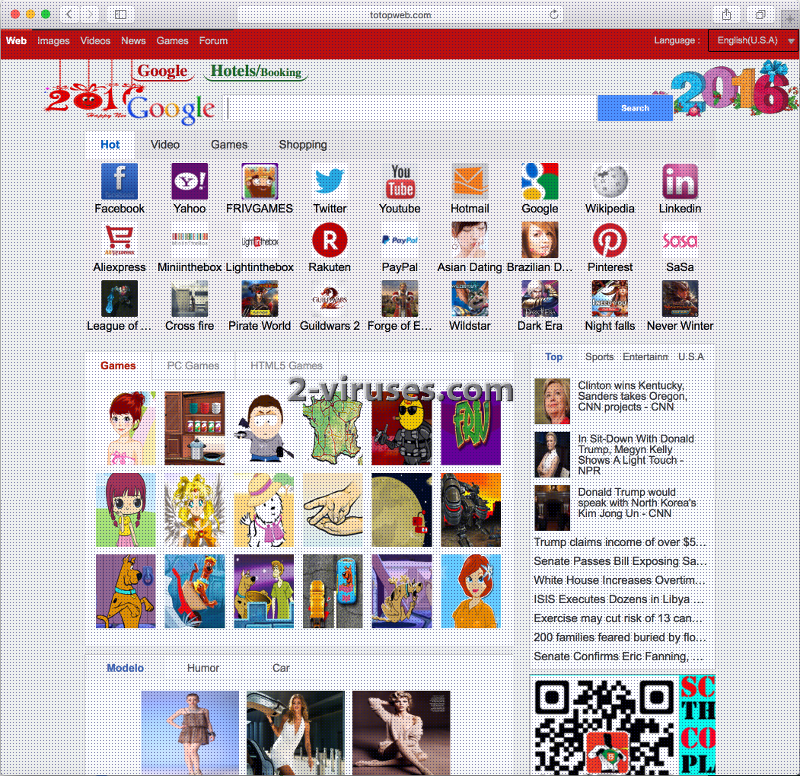Switch to the Entertainm news tab
The width and height of the screenshot is (800, 776).
coord(645,357)
